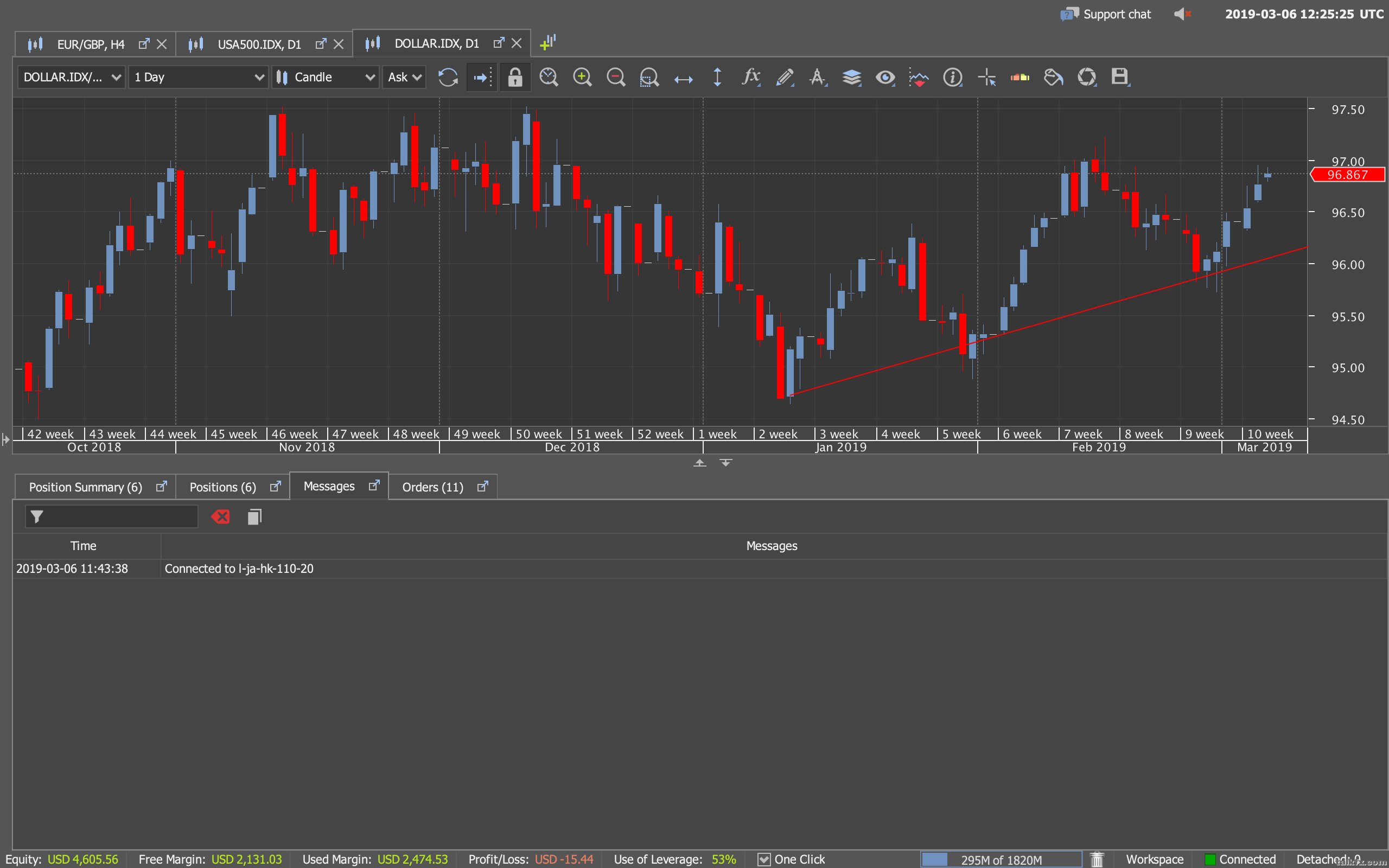The width and height of the screenshot is (1389, 868).
Task: Open the Ask price side dropdown
Action: [404, 77]
